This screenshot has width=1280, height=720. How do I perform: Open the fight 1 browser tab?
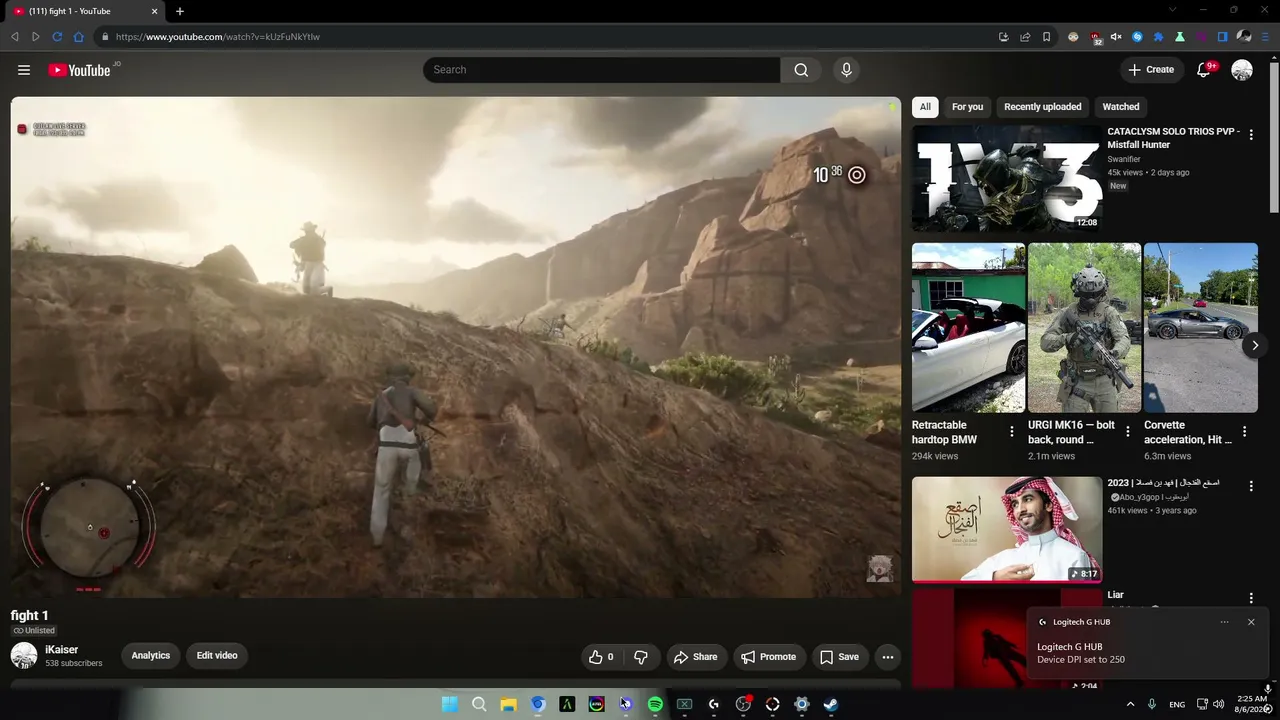tap(84, 11)
